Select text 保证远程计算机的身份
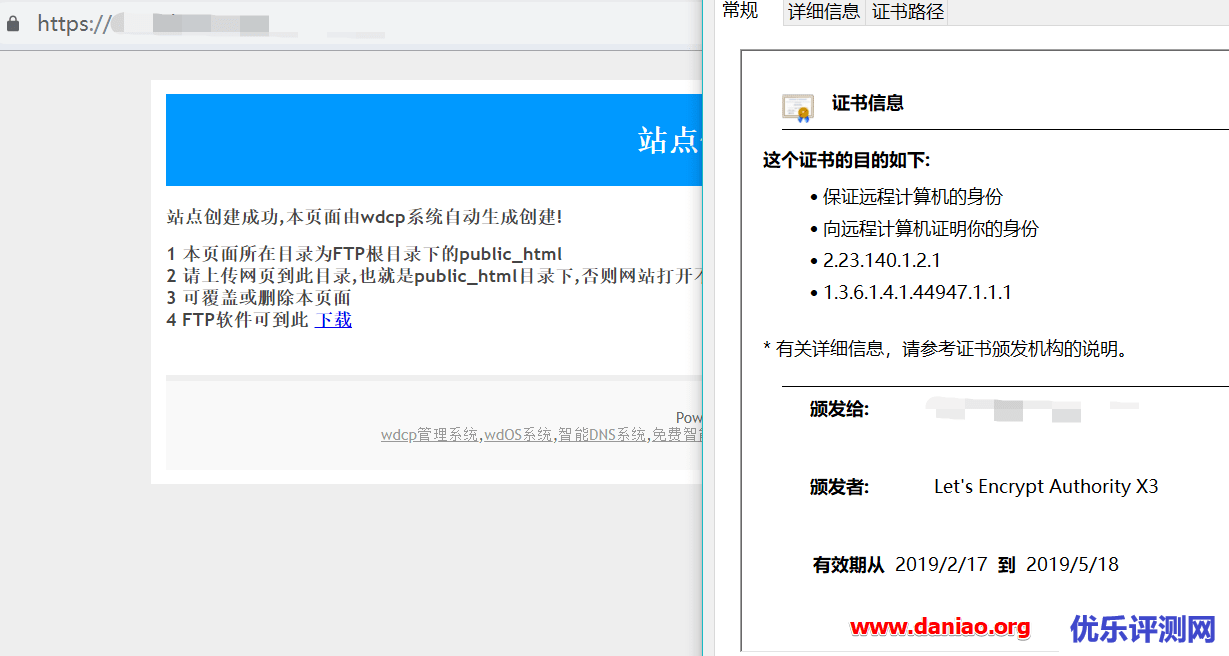Viewport: 1229px width, 656px height. [912, 197]
